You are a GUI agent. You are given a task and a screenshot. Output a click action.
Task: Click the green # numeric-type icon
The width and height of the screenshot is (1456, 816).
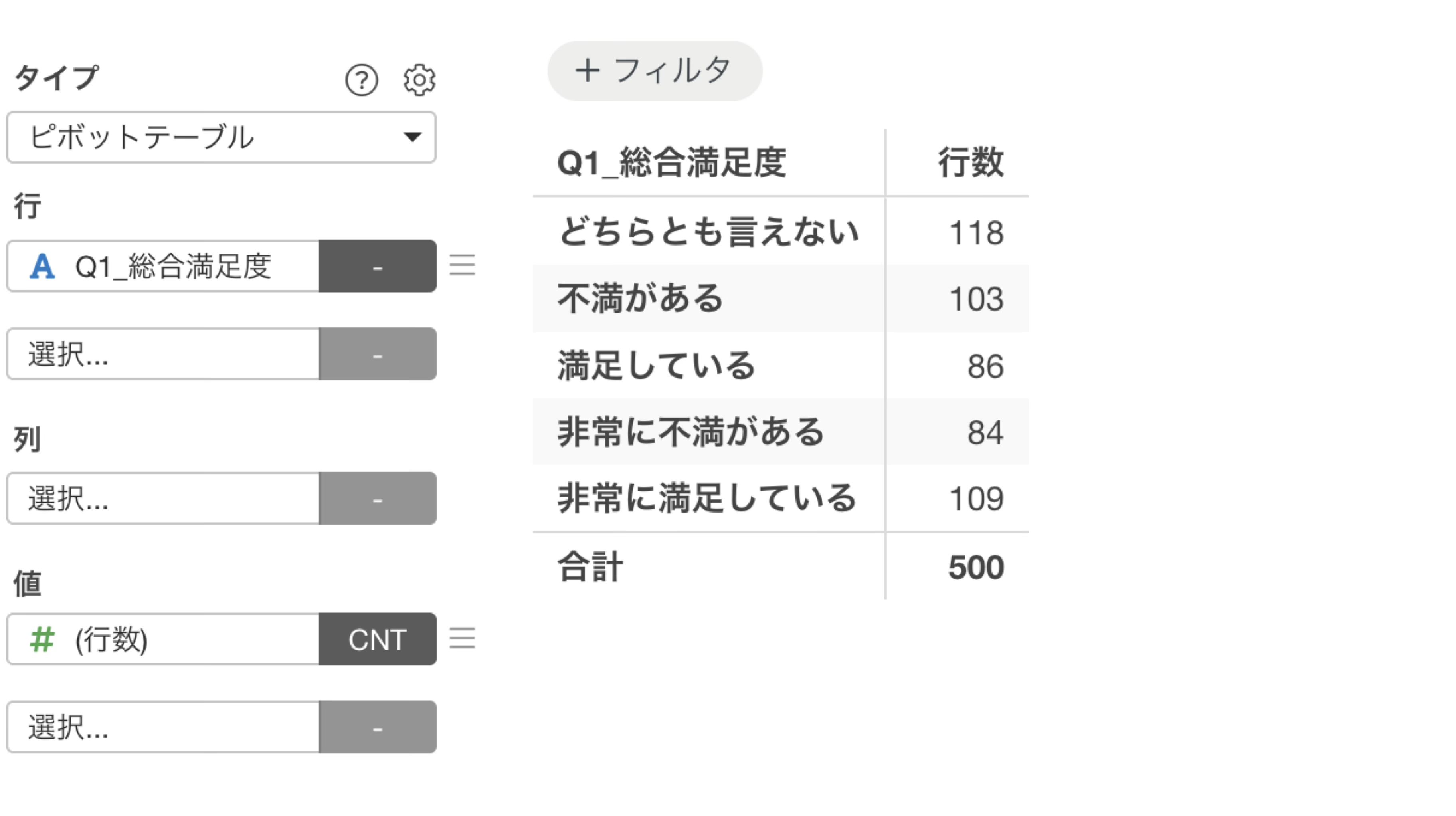tap(42, 639)
